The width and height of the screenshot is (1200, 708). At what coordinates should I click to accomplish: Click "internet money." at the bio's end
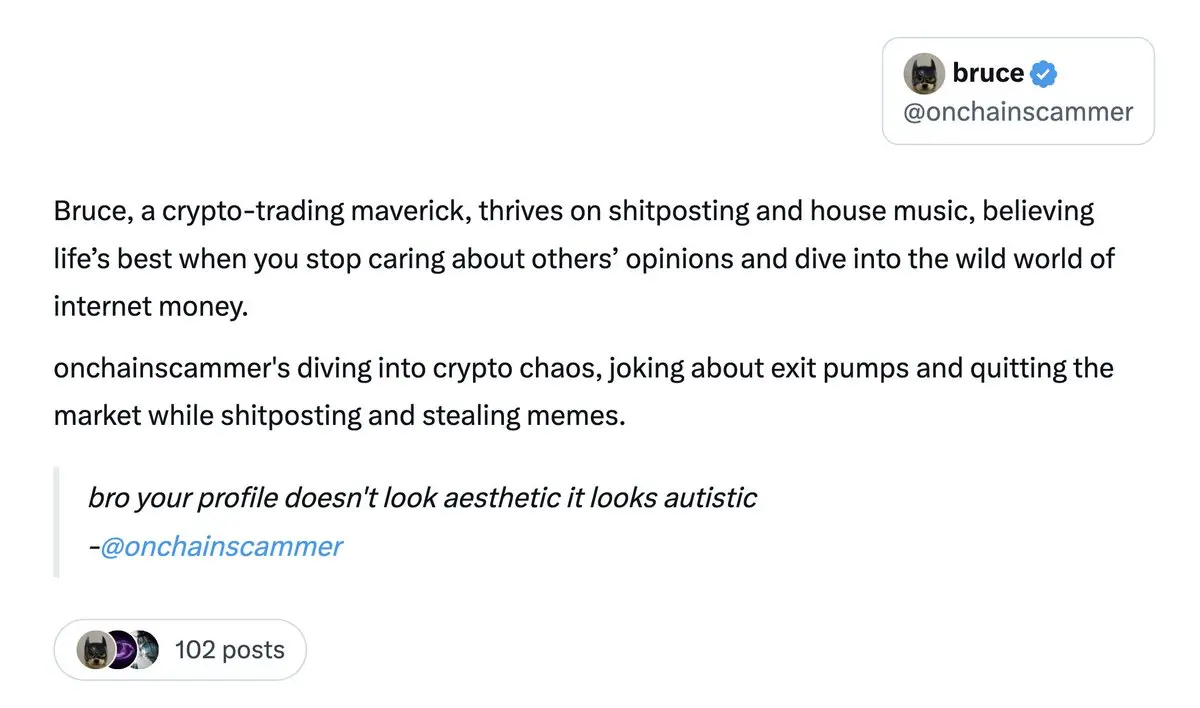point(150,306)
